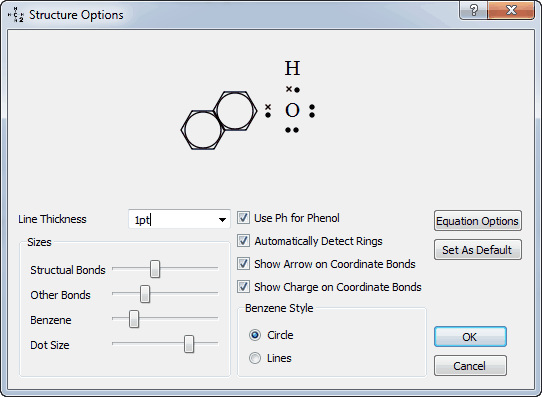Select the Circle benzene style
The height and width of the screenshot is (397, 542).
255,335
